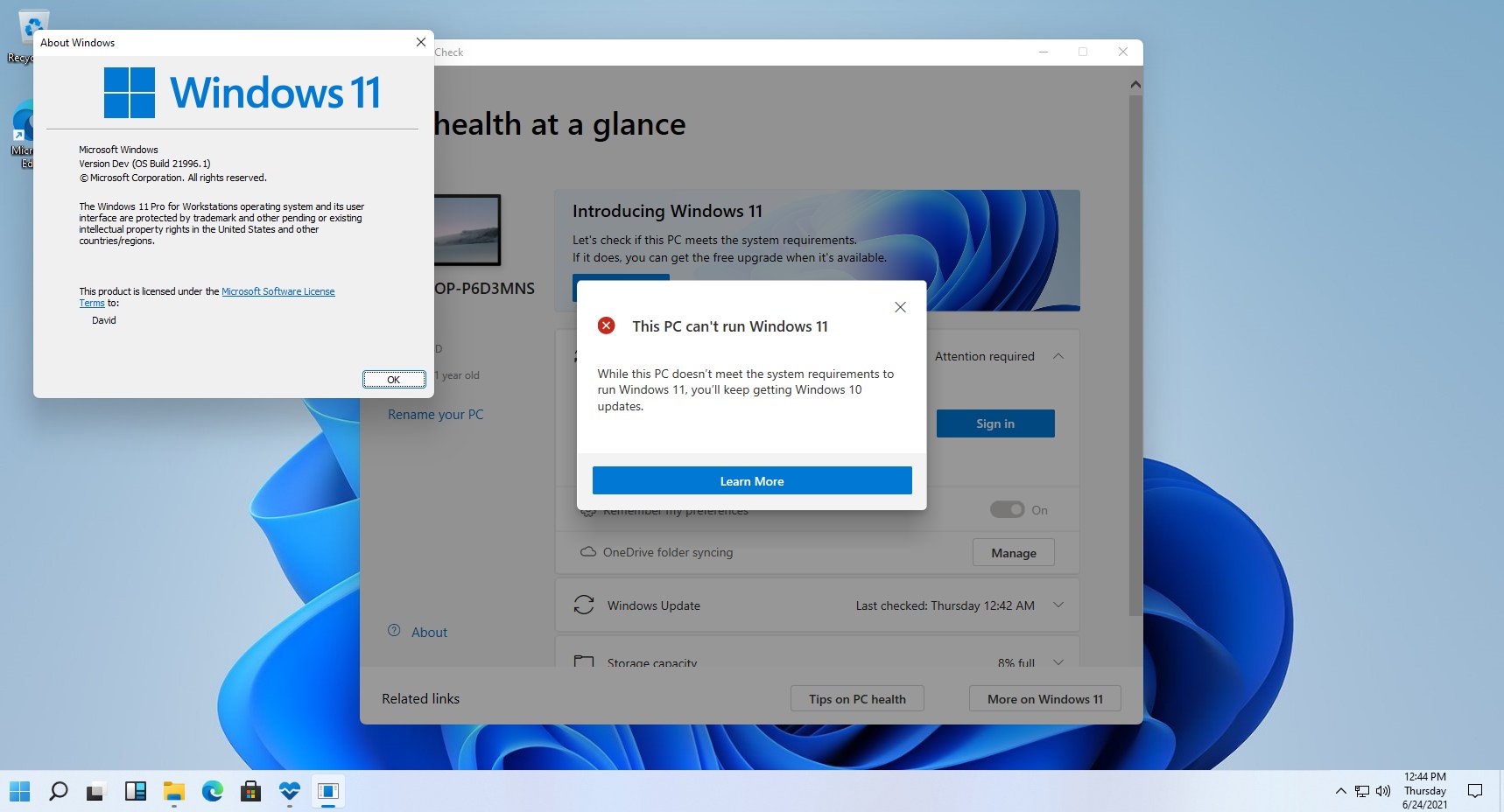The image size is (1504, 812).
Task: Click scroll up arrow in PC Health Check
Action: coord(1135,84)
